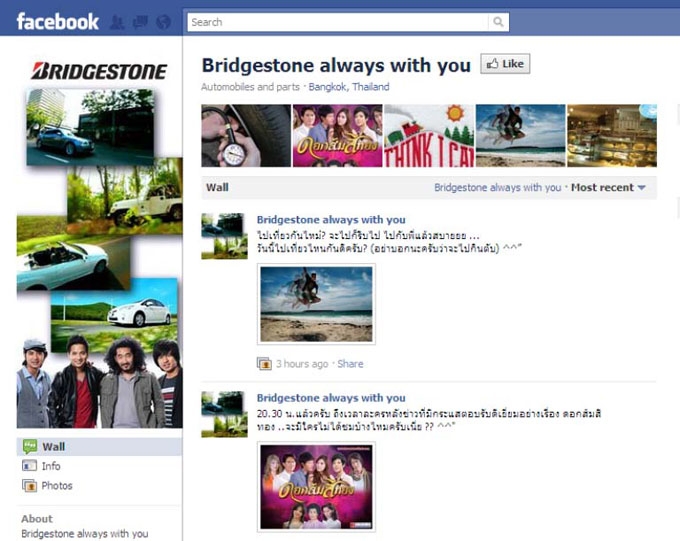Like the Bridgestone always with you page

[504, 64]
